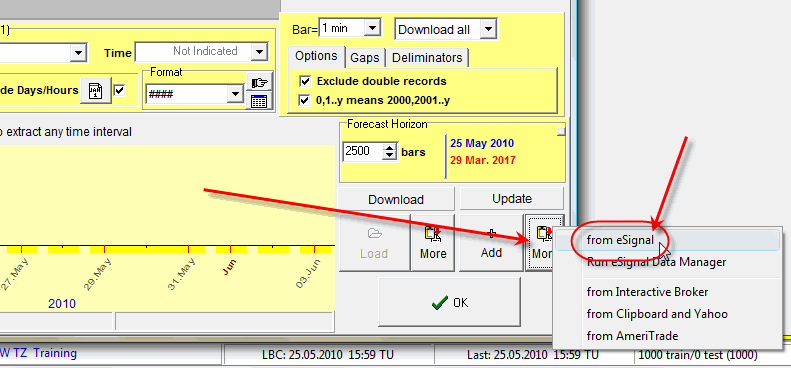Confirm with the OK button

[x=449, y=302]
